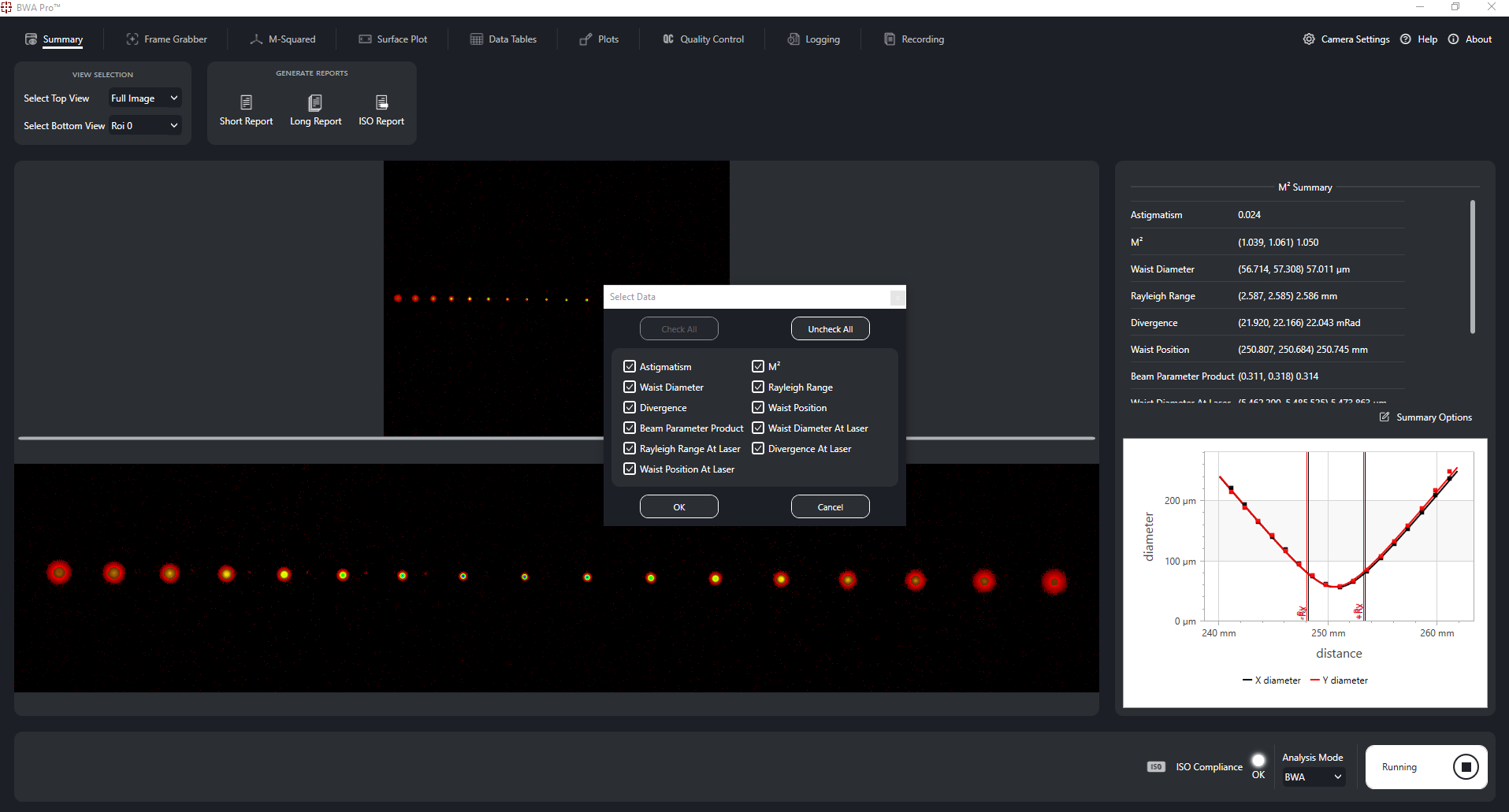Expand the Select Top View dropdown
This screenshot has height=812, width=1509.
click(145, 98)
